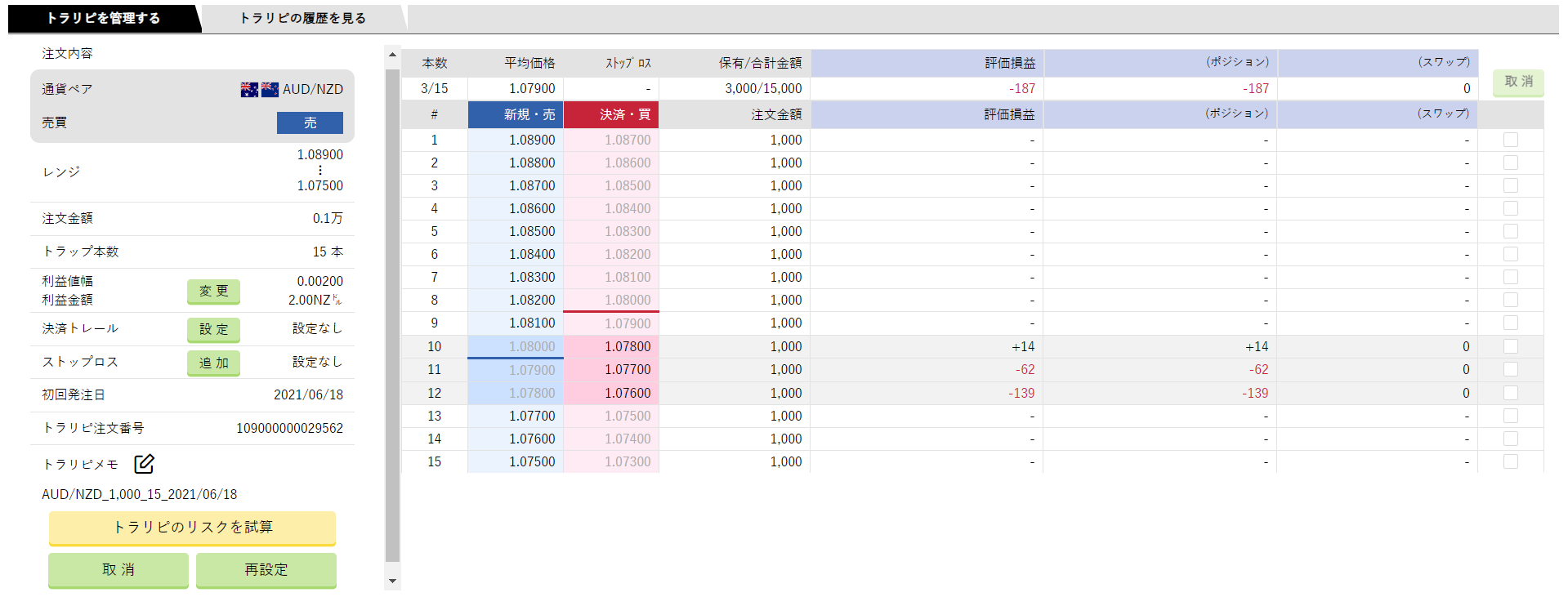
Task: Tick the checkbox in row 11
Action: click(x=1511, y=369)
